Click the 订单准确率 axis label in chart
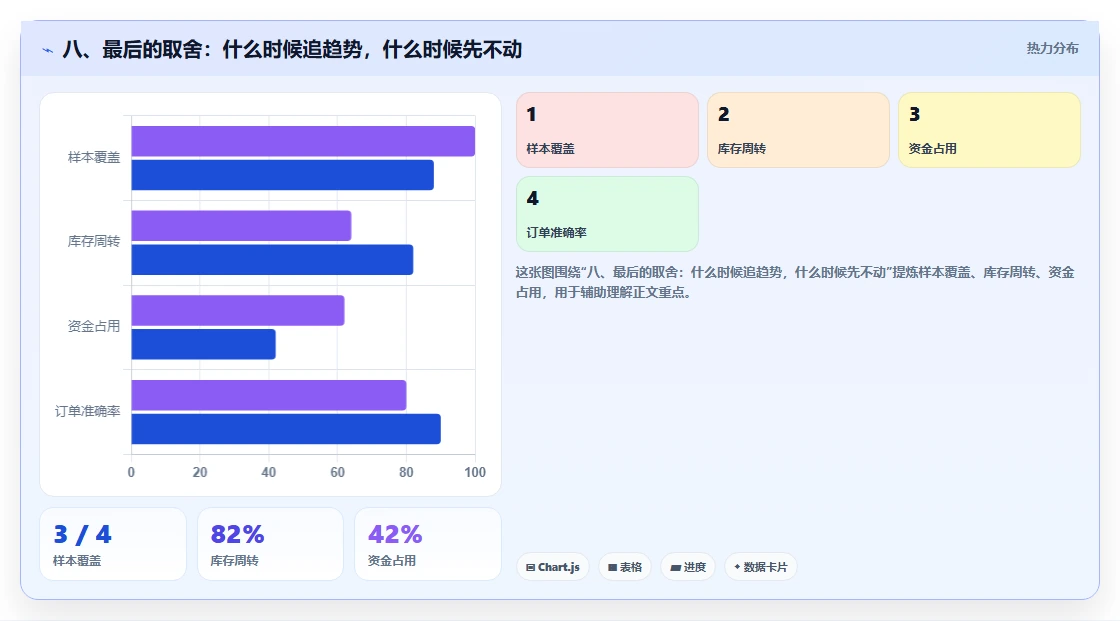 click(x=87, y=411)
